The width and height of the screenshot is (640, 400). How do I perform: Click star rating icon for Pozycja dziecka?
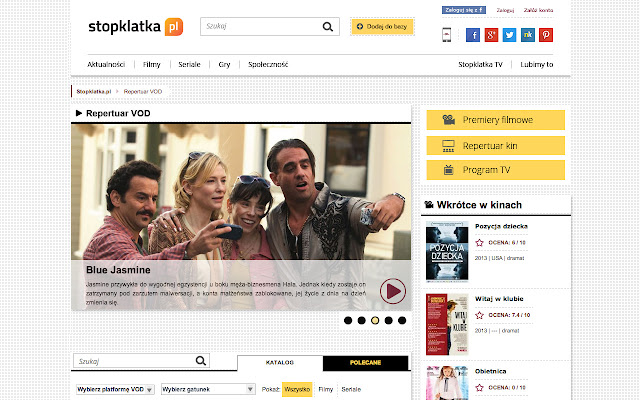(480, 243)
